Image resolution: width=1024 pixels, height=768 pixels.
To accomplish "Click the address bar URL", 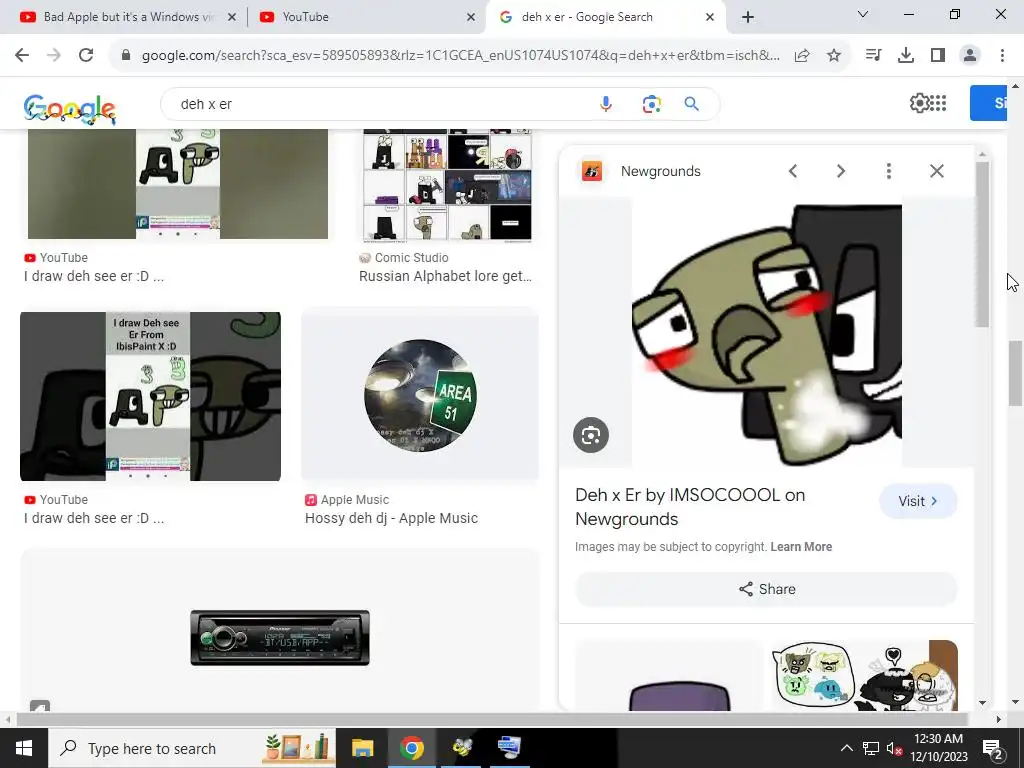I will [460, 56].
